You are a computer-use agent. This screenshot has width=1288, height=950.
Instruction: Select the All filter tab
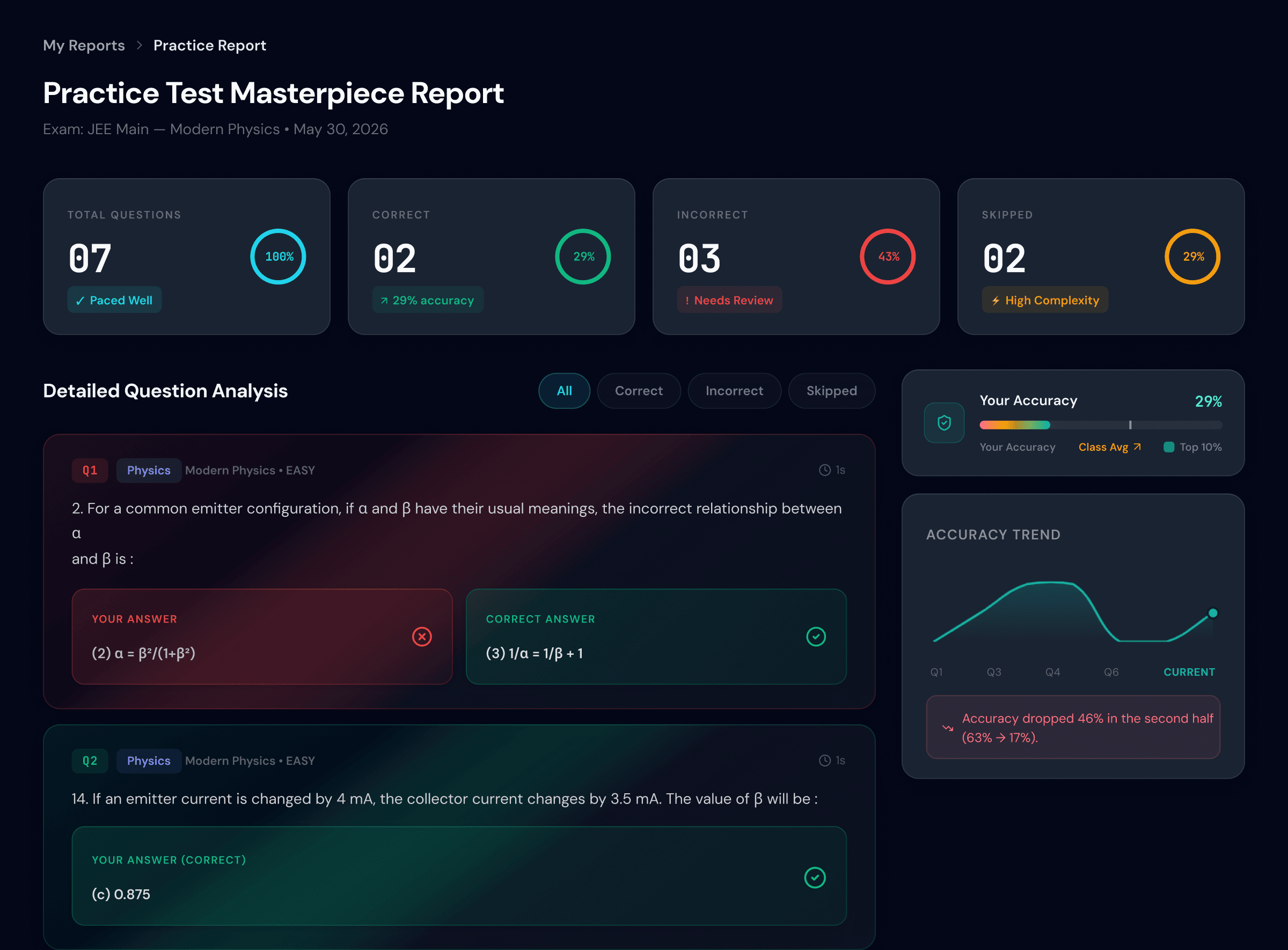point(564,391)
